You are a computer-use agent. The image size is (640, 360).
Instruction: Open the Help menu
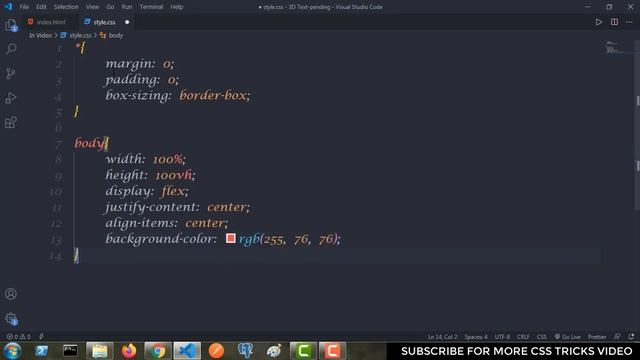click(177, 7)
